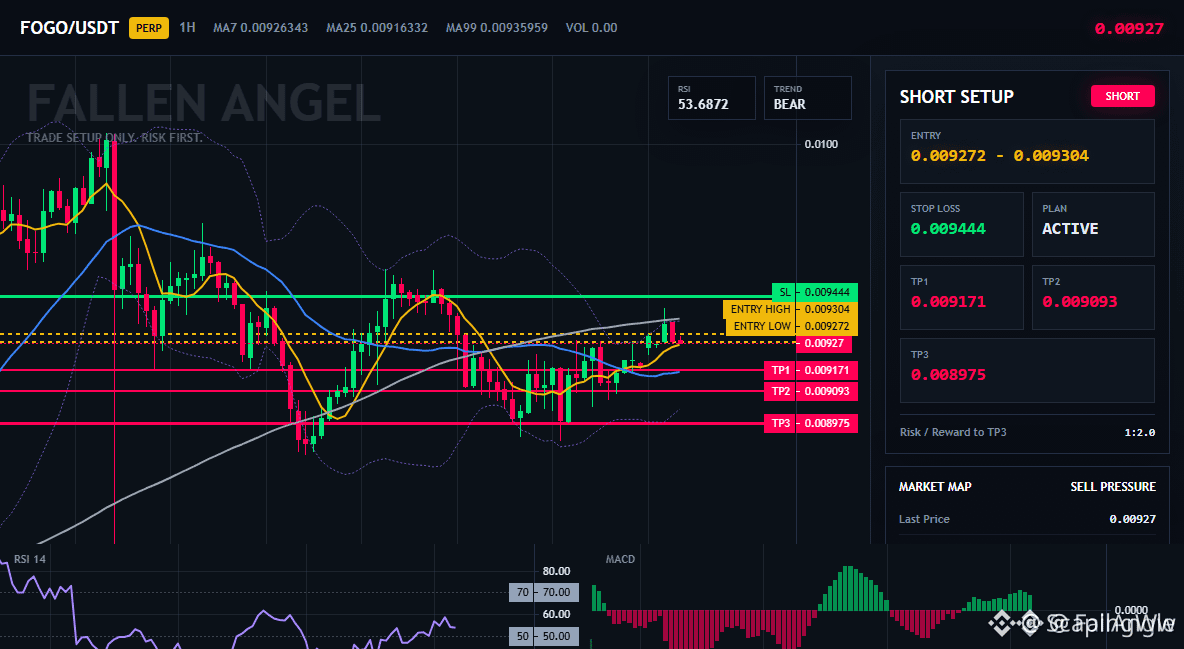Click the STOP LOSS 0.009444 card
Image resolution: width=1184 pixels, height=649 pixels.
click(x=961, y=224)
